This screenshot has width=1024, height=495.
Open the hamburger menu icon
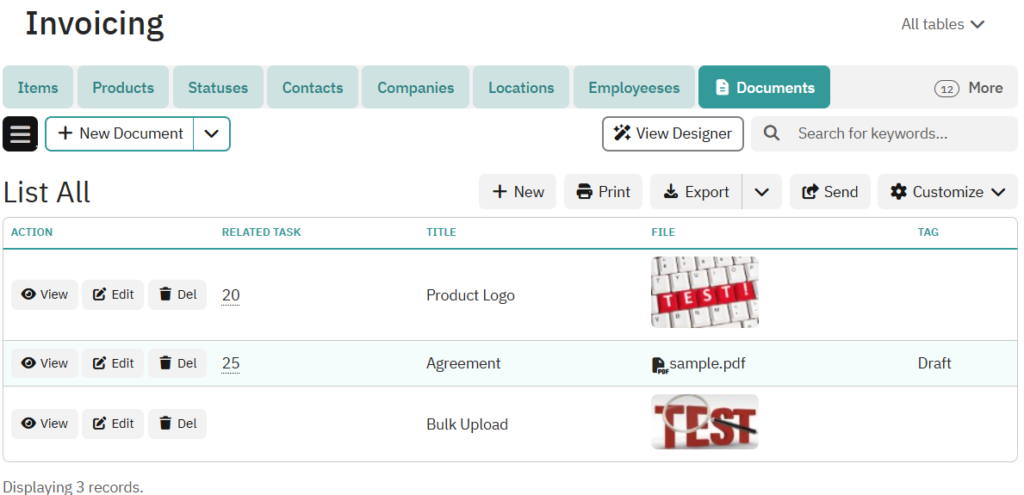[20, 134]
